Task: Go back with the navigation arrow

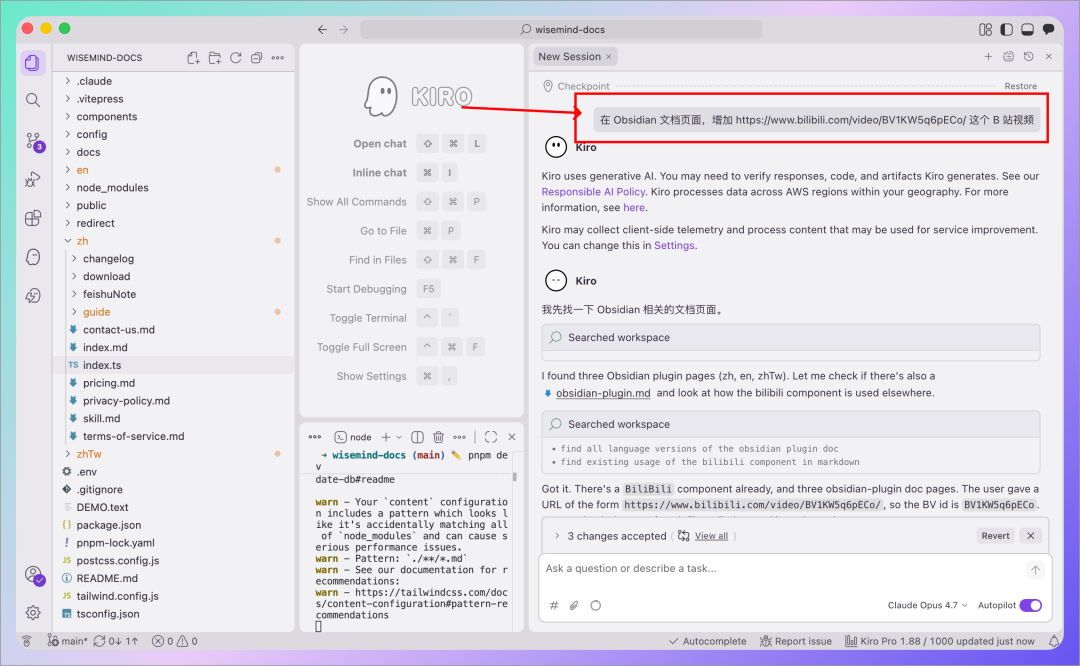Action: (322, 30)
